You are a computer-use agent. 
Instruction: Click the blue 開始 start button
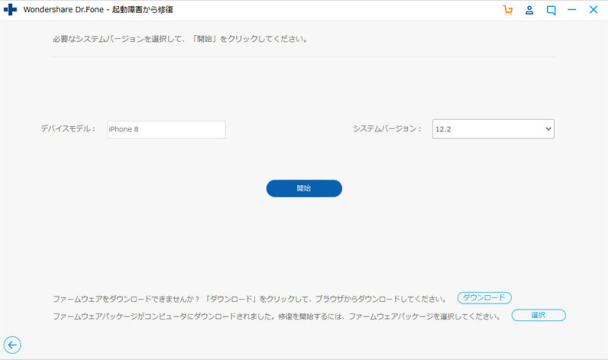coord(304,188)
